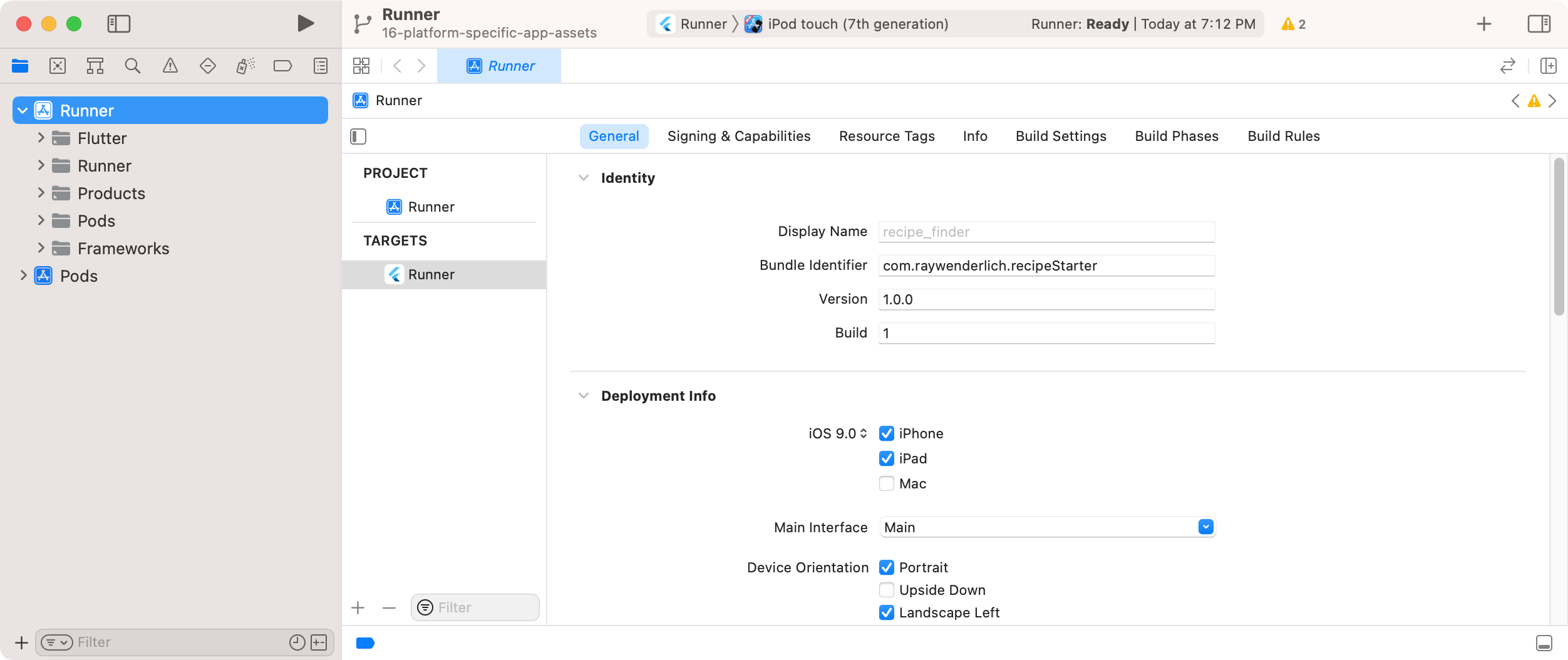Image resolution: width=1568 pixels, height=660 pixels.
Task: Toggle the inspectors panel on the right
Action: pos(1539,24)
